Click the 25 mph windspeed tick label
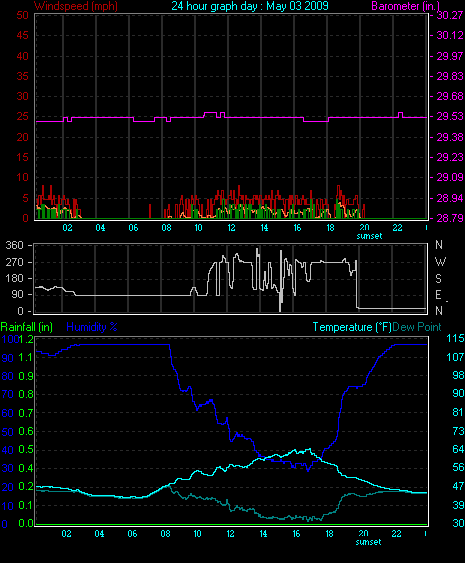This screenshot has width=465, height=563. coord(23,116)
